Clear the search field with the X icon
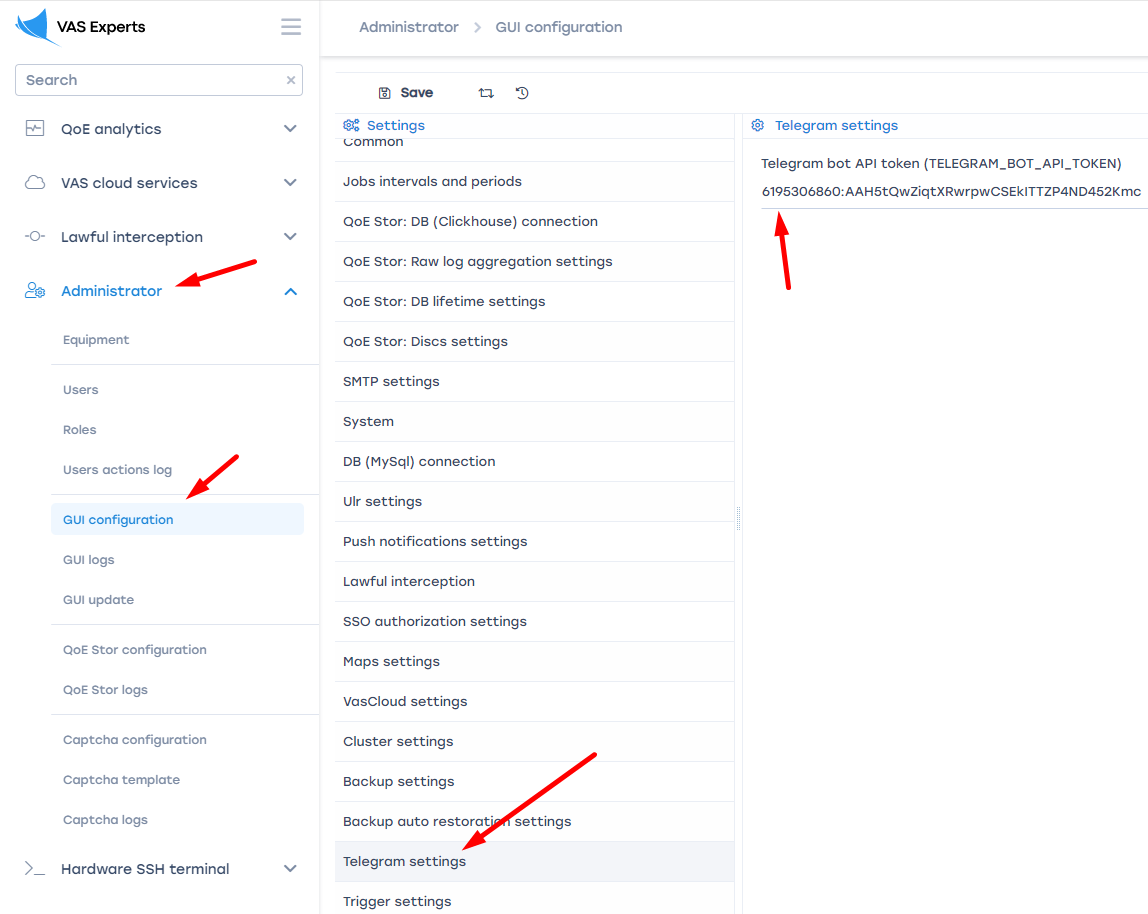Viewport: 1148px width, 914px height. [291, 80]
